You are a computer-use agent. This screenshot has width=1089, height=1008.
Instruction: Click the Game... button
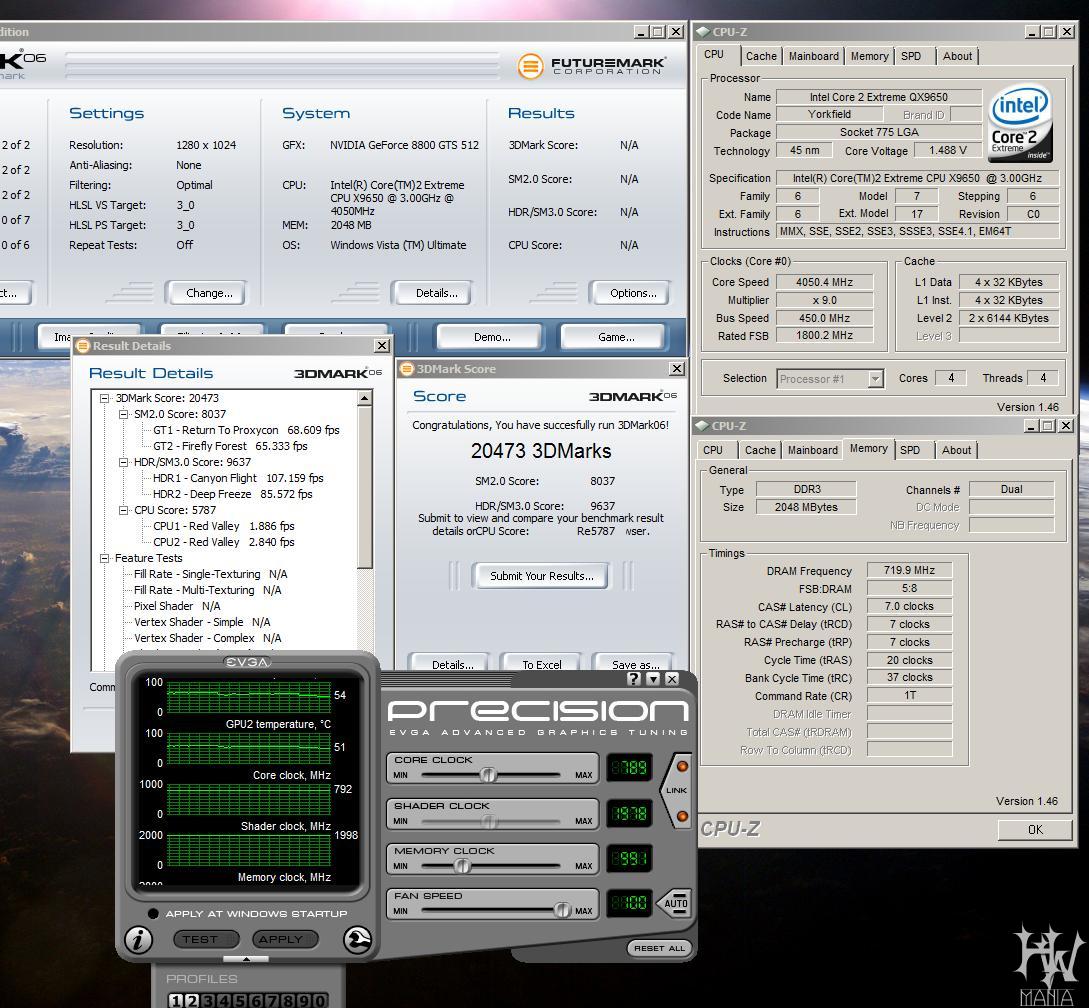coord(615,337)
